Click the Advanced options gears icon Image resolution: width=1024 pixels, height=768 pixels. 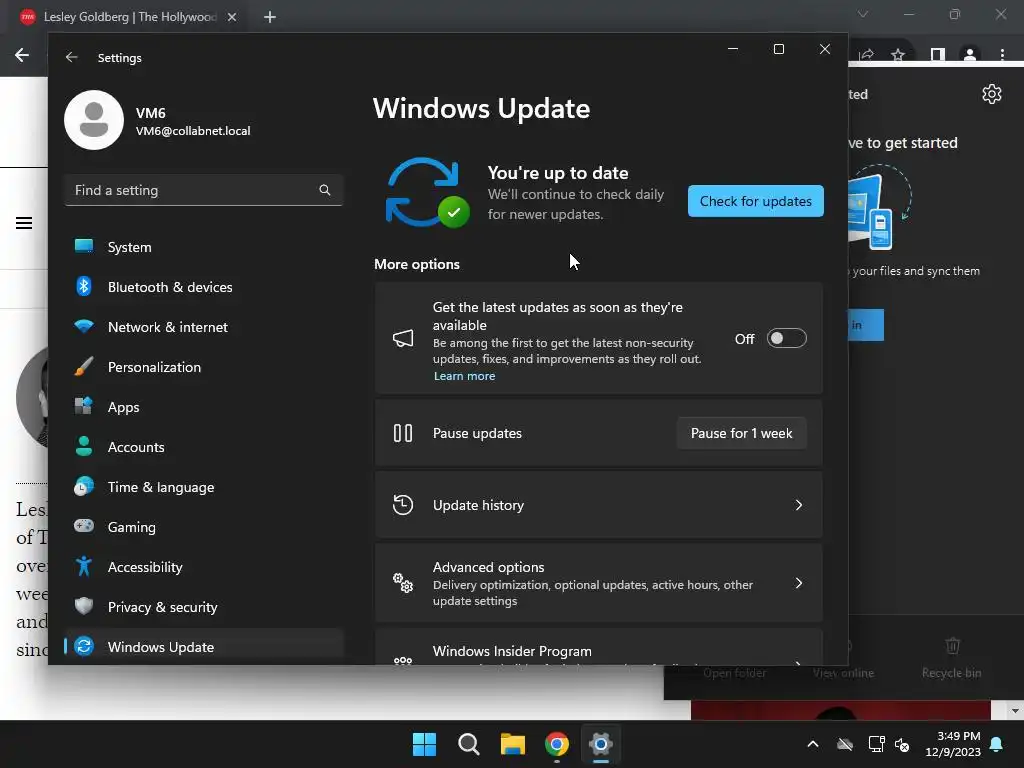point(403,583)
